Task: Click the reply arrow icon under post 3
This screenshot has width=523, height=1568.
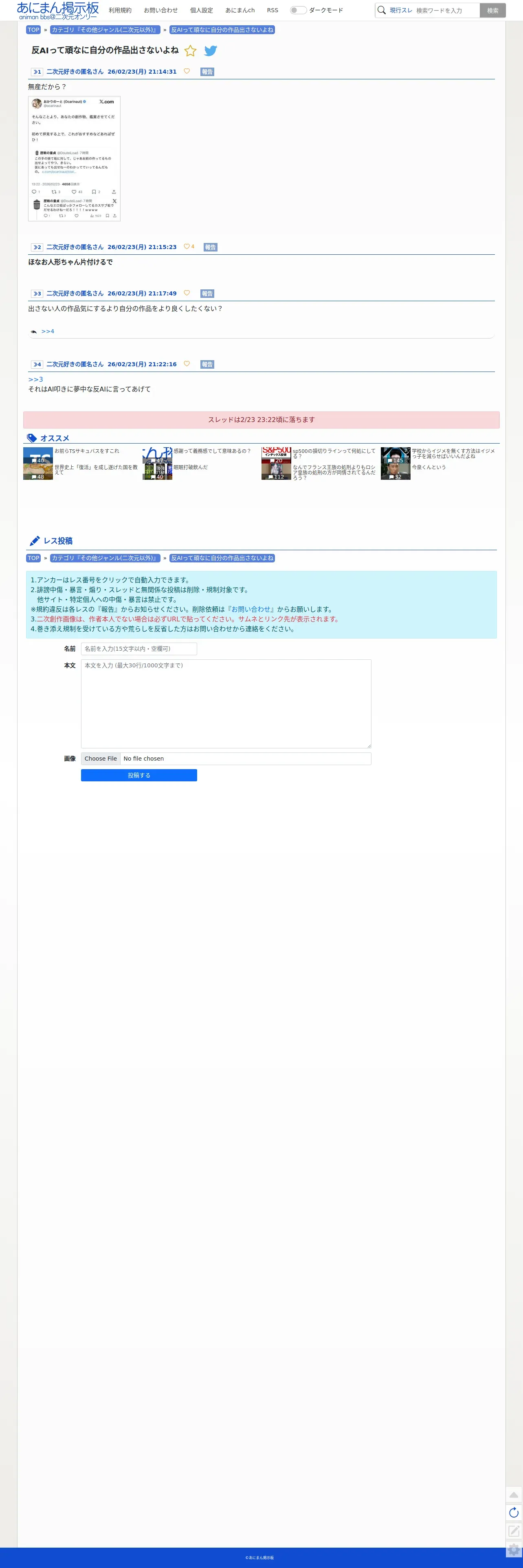Action: tap(33, 332)
